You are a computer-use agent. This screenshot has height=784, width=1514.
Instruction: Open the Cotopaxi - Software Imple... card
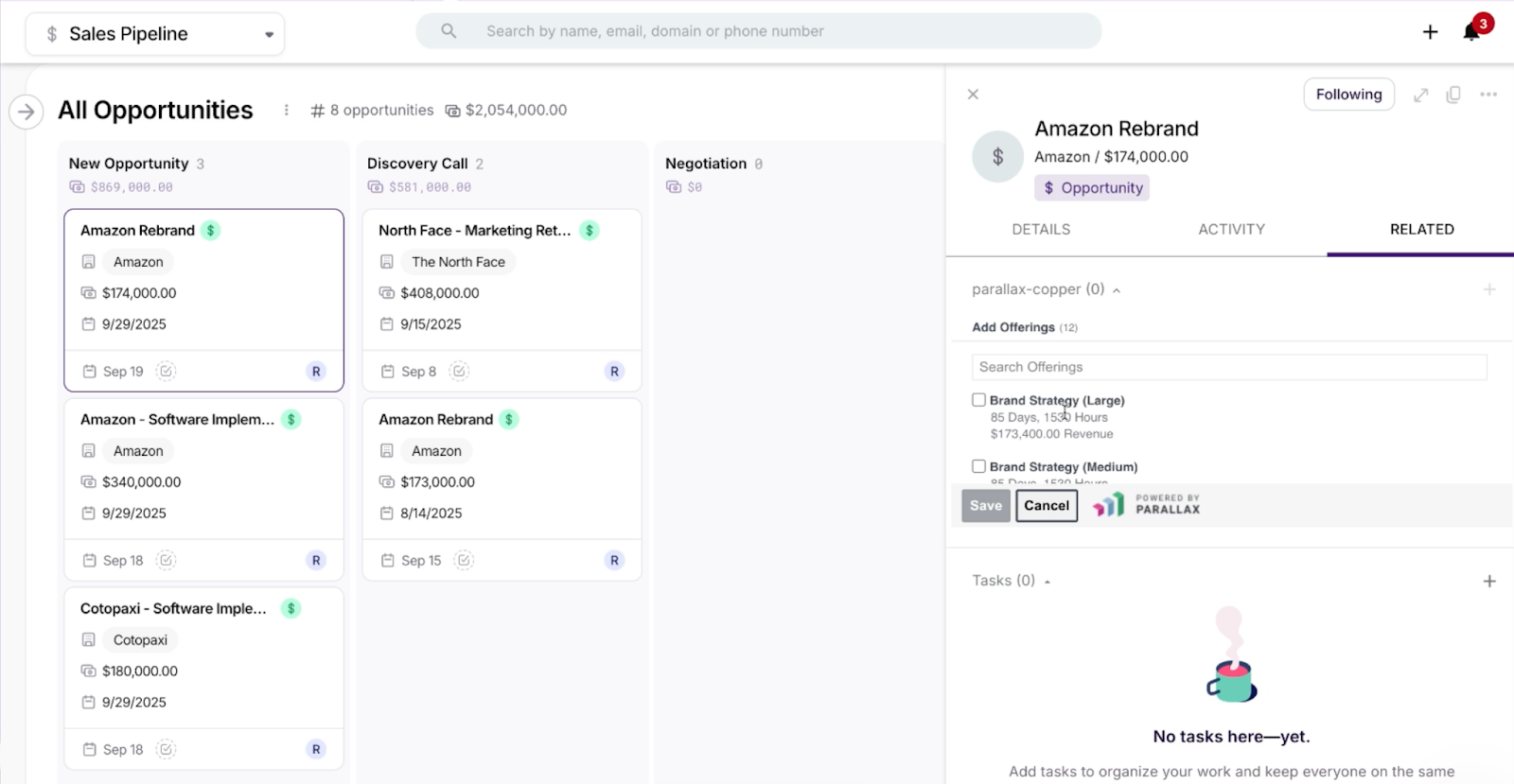[203, 678]
